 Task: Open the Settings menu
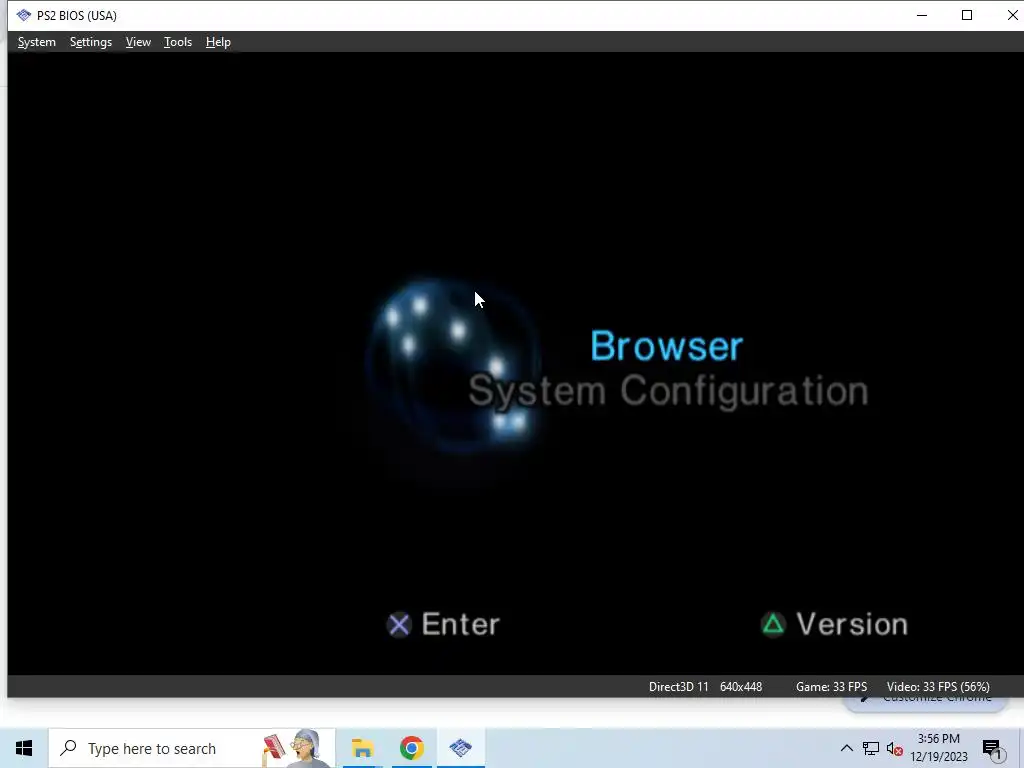[91, 42]
